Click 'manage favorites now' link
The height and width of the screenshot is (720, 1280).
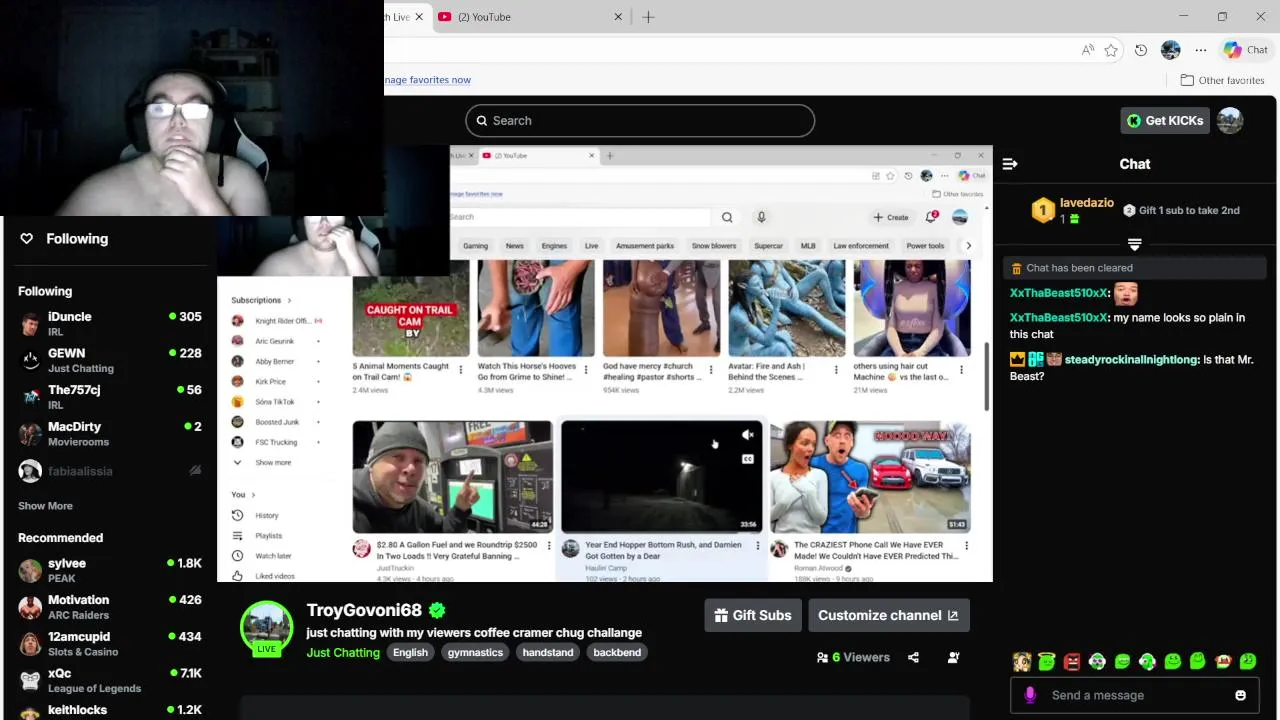tap(427, 80)
